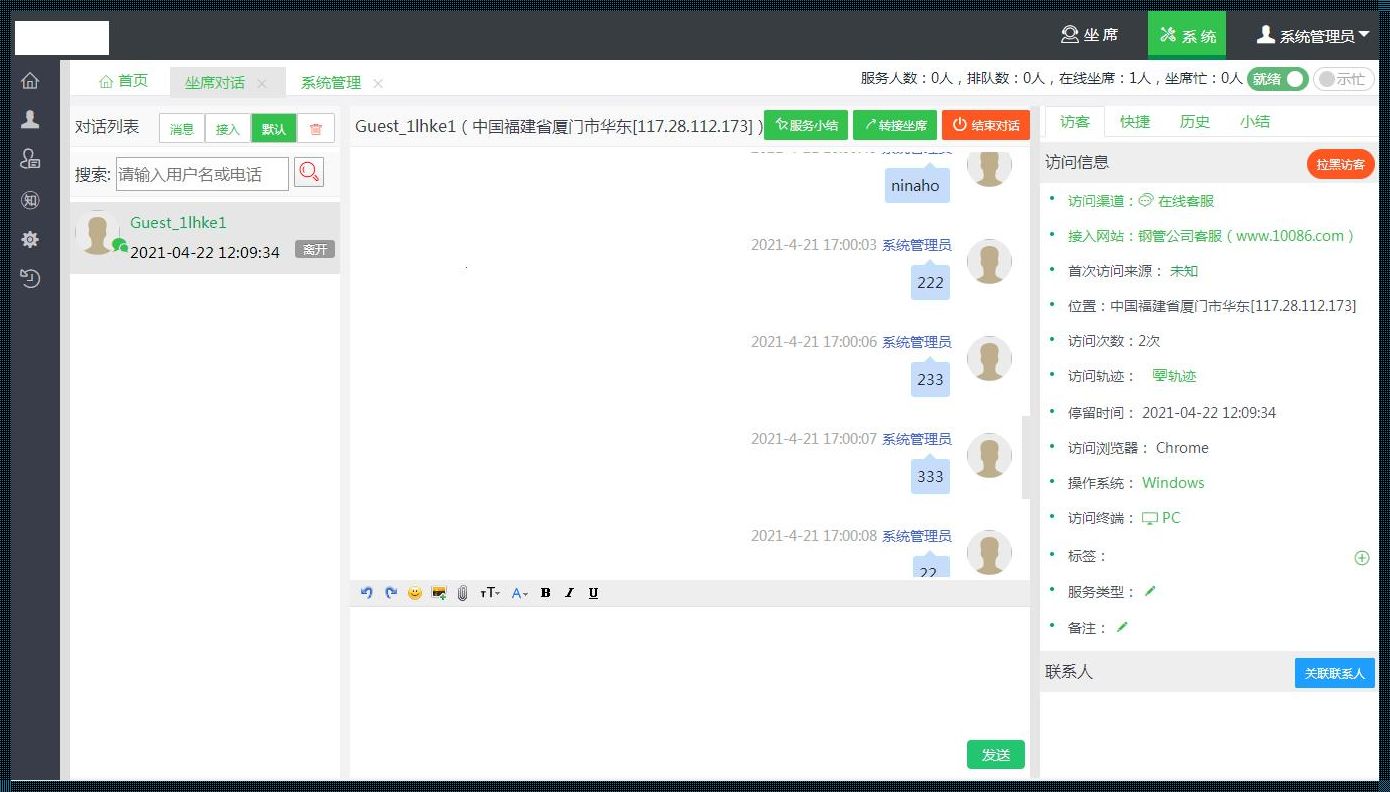Open the font size dropdown in editor

[489, 593]
